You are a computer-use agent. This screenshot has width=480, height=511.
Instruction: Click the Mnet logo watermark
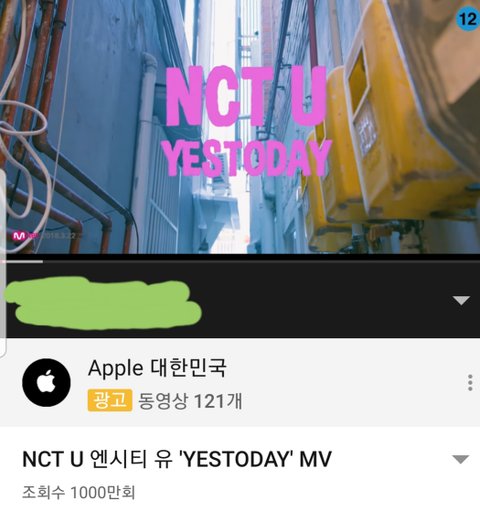(19, 236)
